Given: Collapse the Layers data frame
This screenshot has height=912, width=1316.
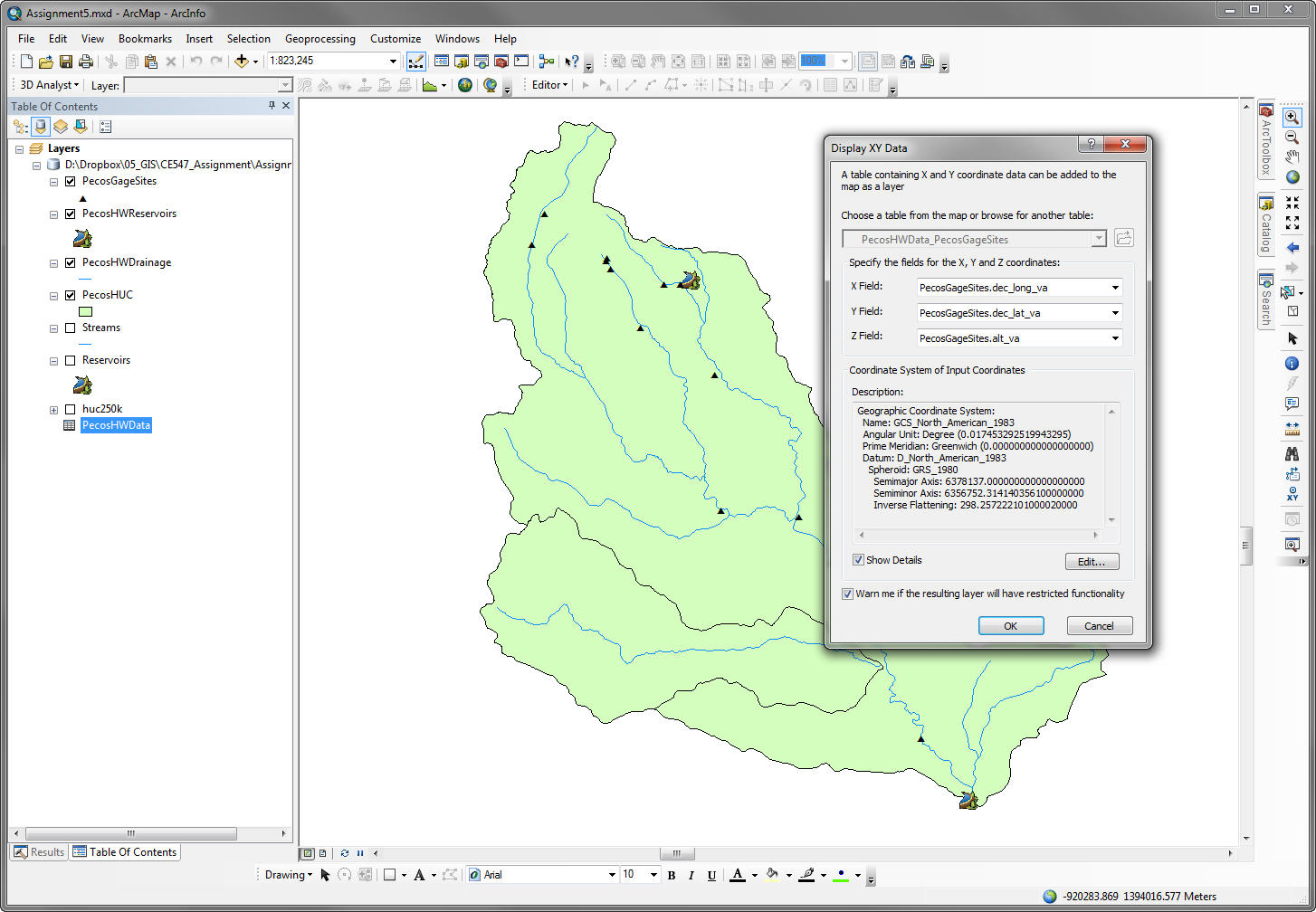Looking at the screenshot, I should tap(21, 148).
